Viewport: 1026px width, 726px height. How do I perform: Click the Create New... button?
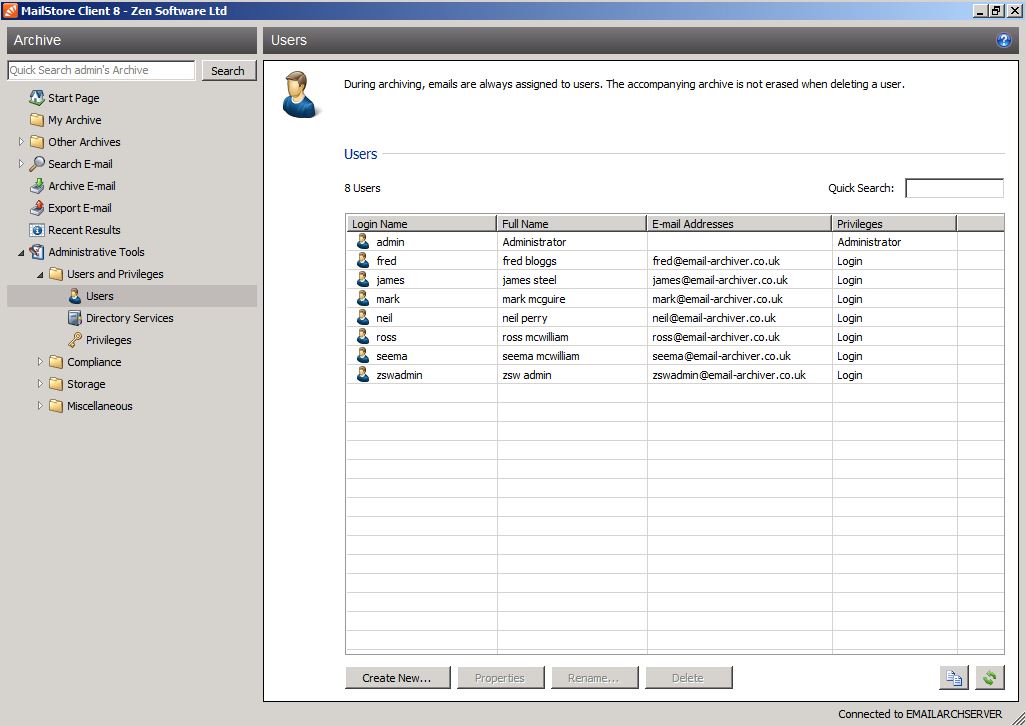pyautogui.click(x=397, y=678)
